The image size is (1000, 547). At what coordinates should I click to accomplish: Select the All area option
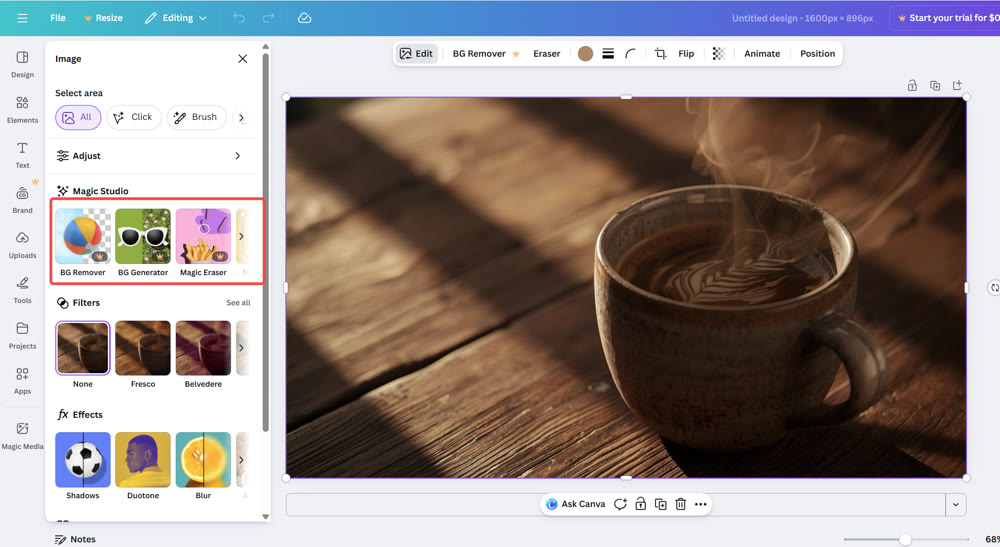click(x=78, y=117)
